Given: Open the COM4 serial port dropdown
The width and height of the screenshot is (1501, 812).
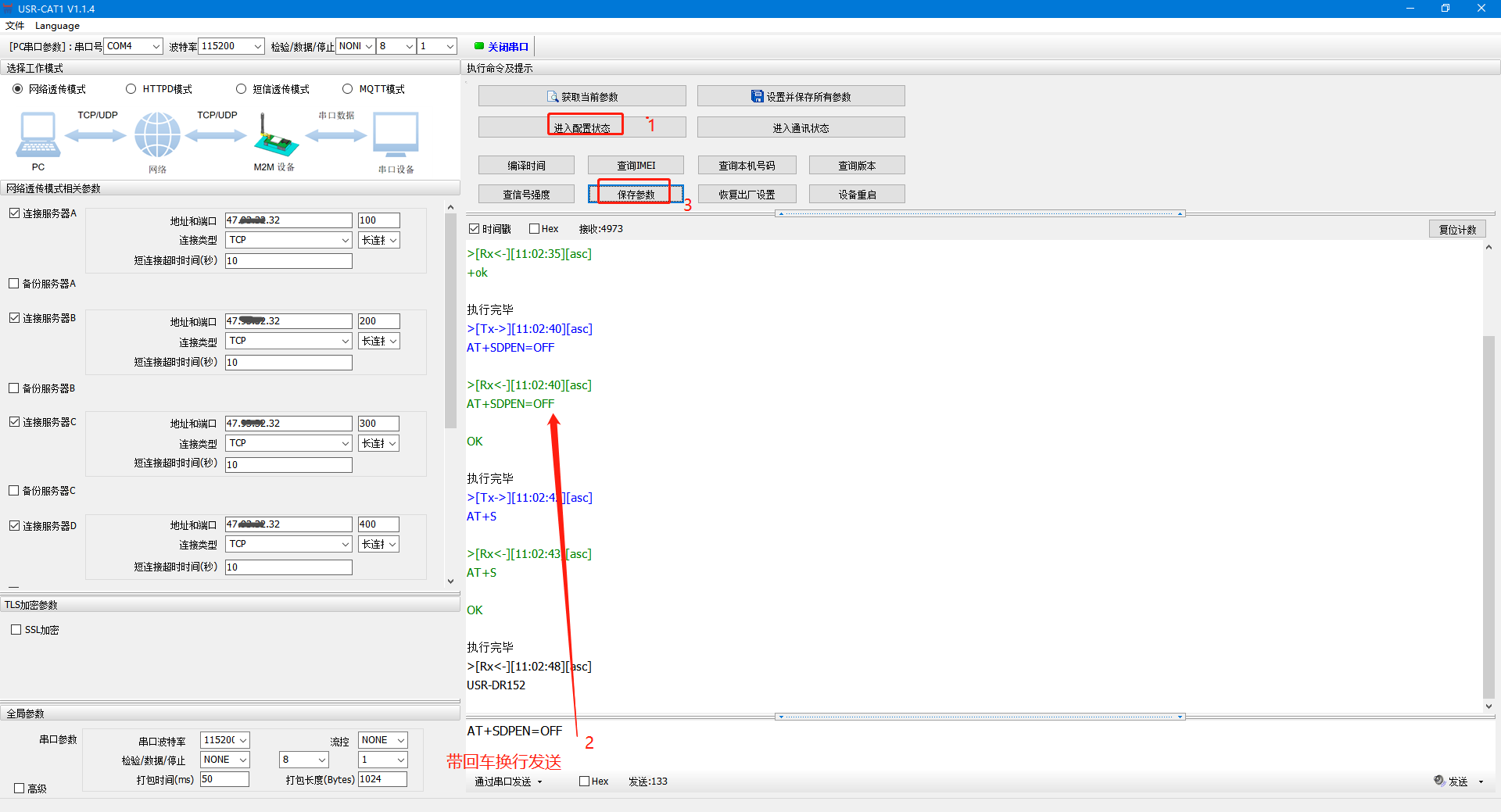Looking at the screenshot, I should [134, 46].
